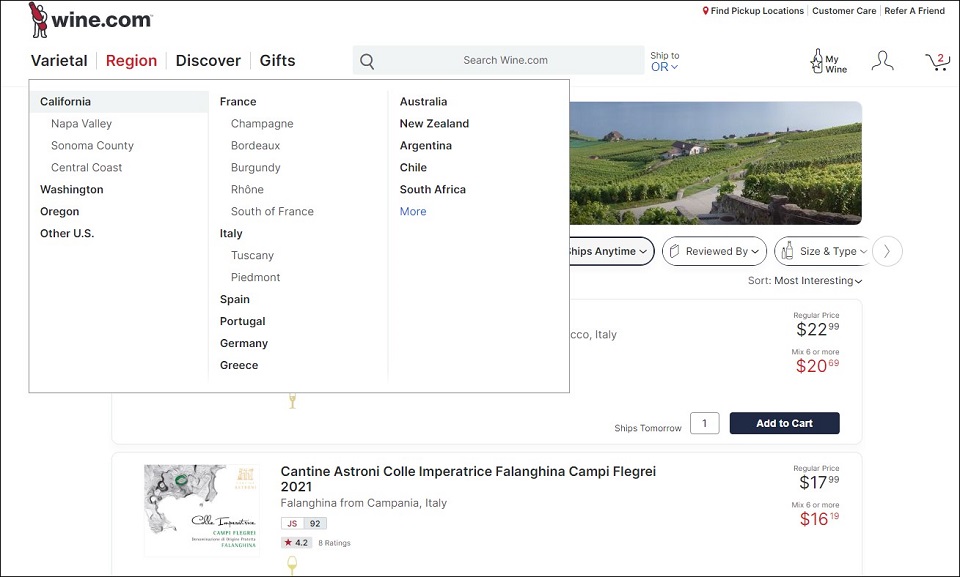Click the 8 Ratings link
This screenshot has height=577, width=960.
click(334, 543)
